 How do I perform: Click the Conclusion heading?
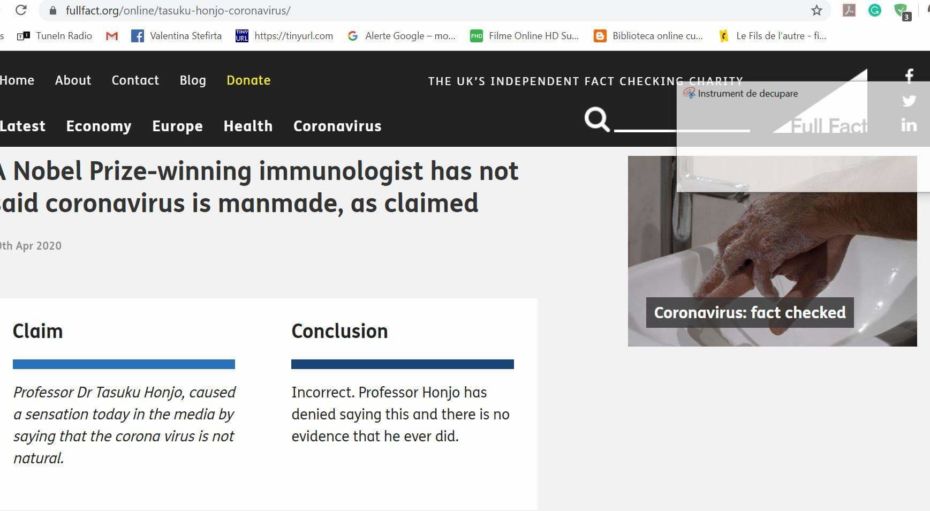point(339,331)
